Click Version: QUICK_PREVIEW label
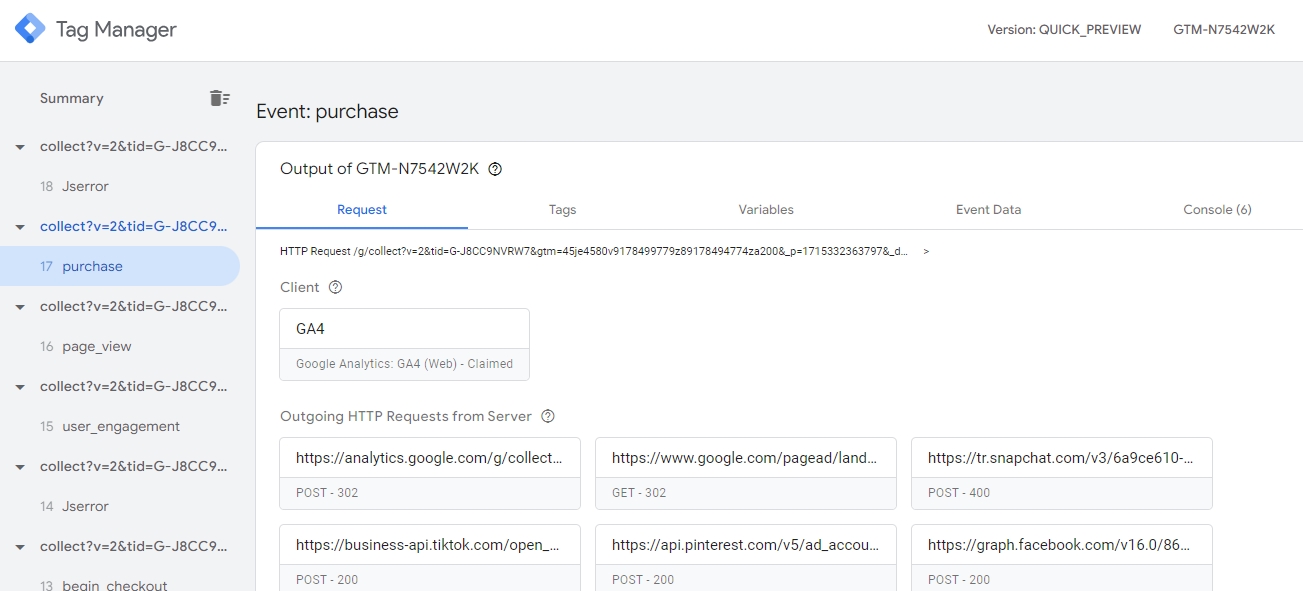This screenshot has width=1303, height=591. [1064, 29]
